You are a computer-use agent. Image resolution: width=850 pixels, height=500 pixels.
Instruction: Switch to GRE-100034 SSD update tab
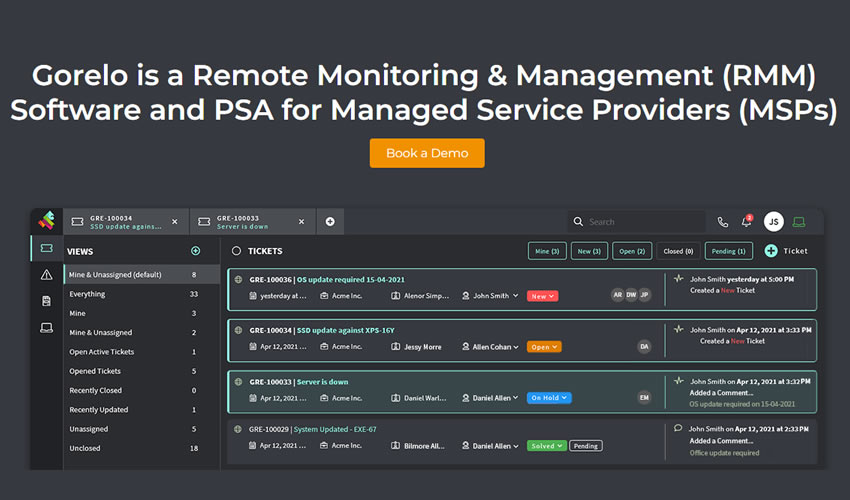point(126,222)
